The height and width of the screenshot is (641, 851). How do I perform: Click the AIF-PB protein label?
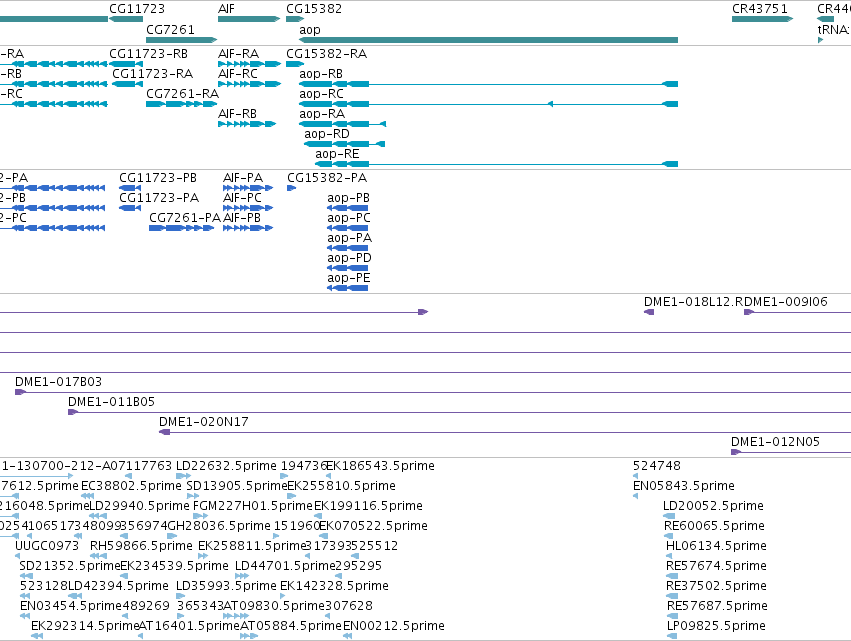point(242,218)
